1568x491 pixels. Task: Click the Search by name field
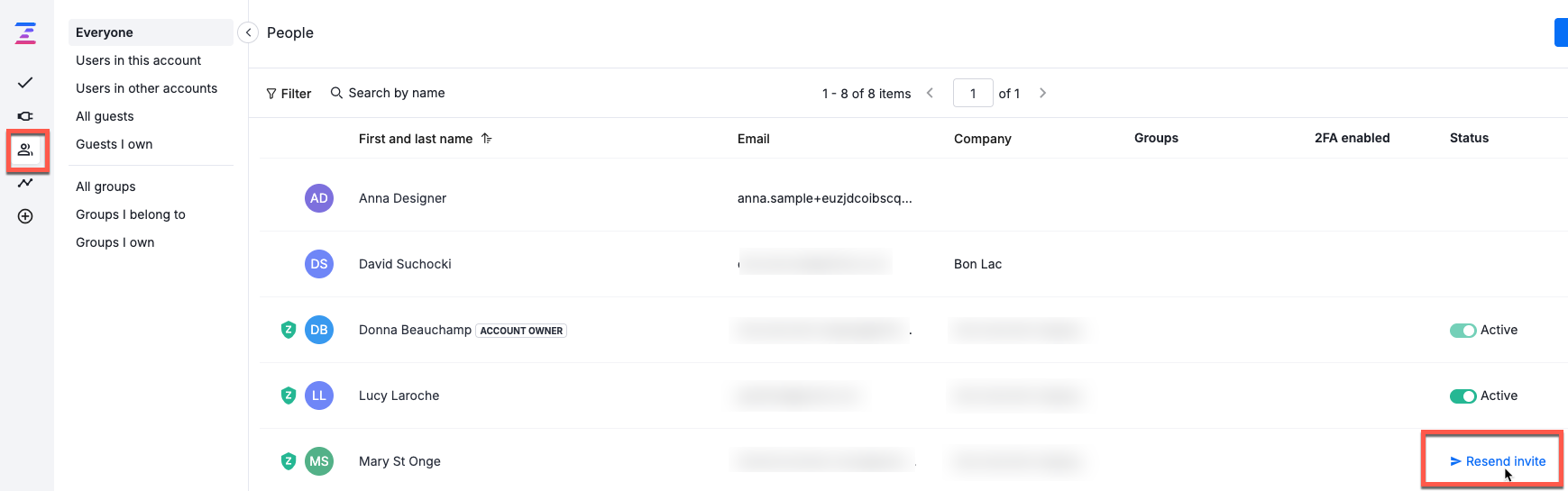pos(388,93)
